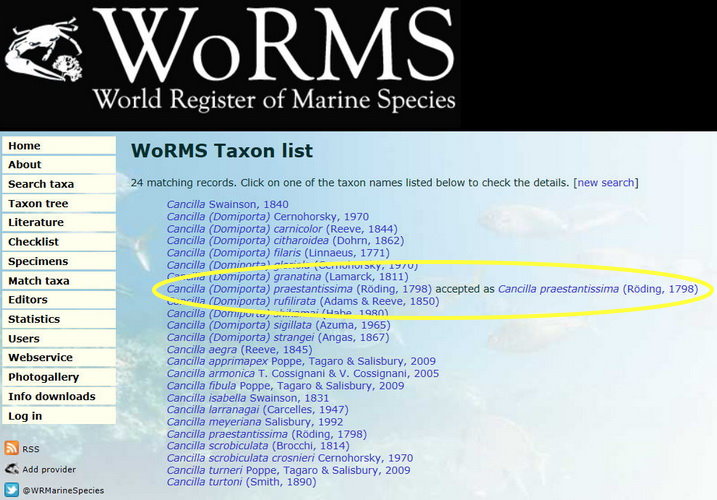Open accepted name Cancilla praestantissima on the 'accepted as' line
This screenshot has height=500, width=717.
(598, 289)
